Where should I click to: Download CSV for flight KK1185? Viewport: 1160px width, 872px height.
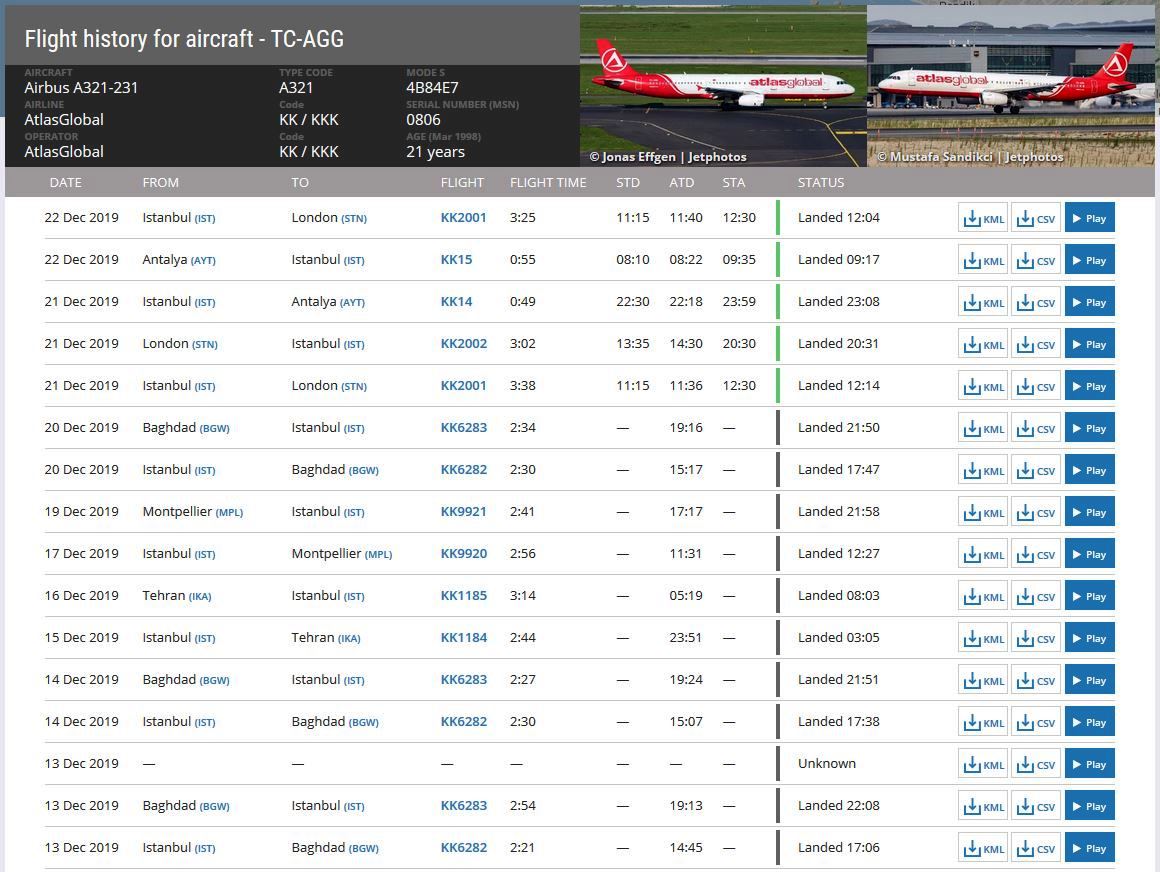(x=1036, y=596)
